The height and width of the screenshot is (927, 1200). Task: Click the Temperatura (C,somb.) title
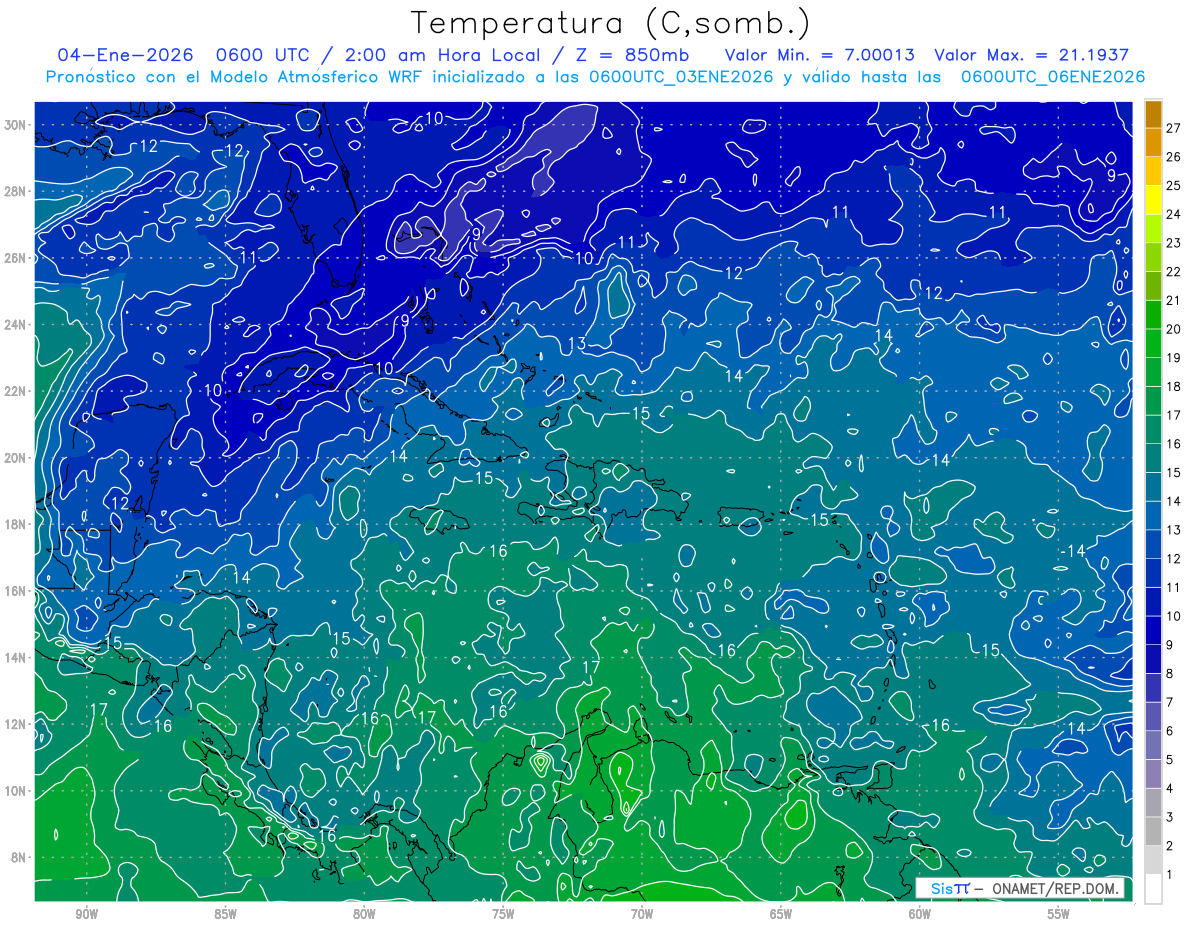611,23
